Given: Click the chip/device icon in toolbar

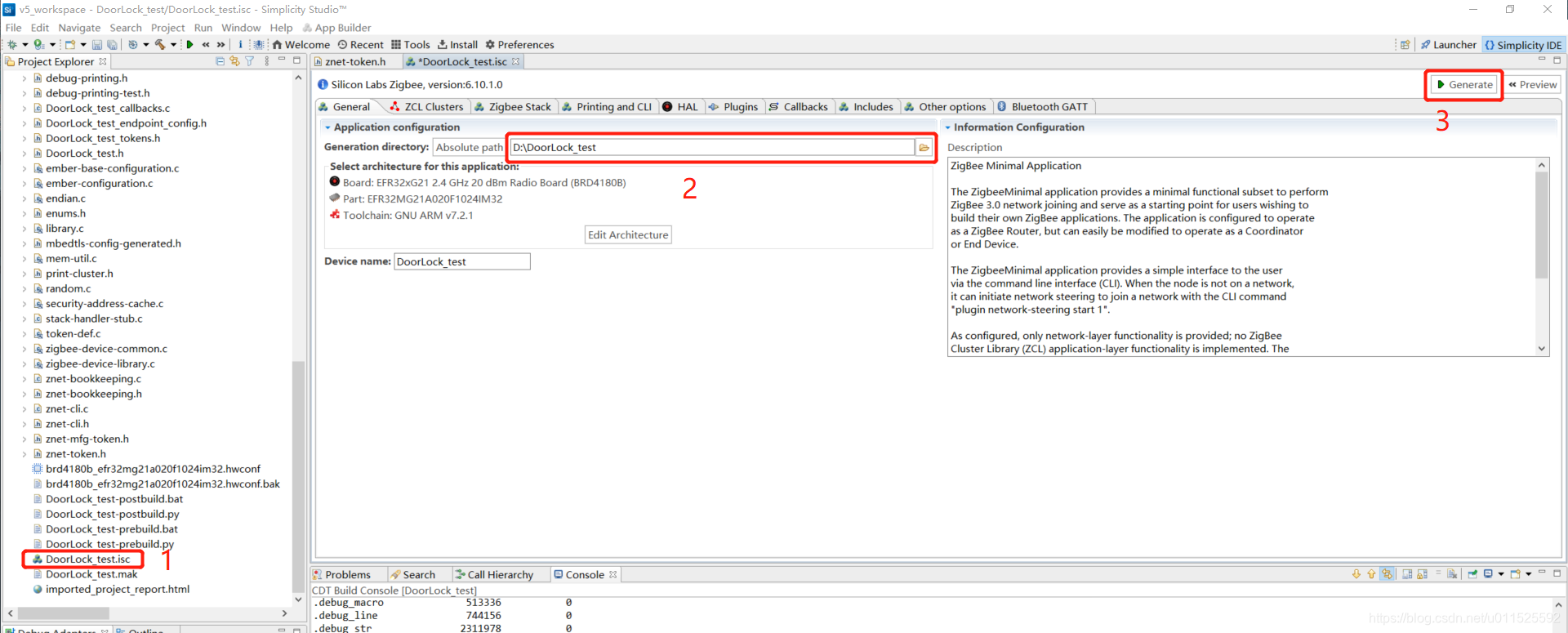Looking at the screenshot, I should pos(259,44).
